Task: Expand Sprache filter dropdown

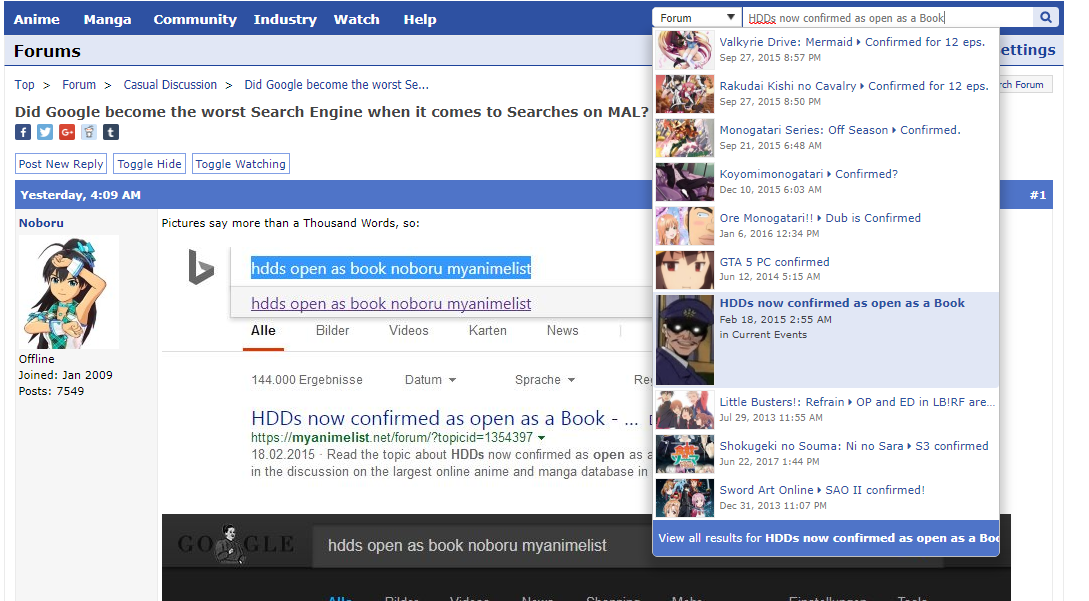Action: coord(545,380)
